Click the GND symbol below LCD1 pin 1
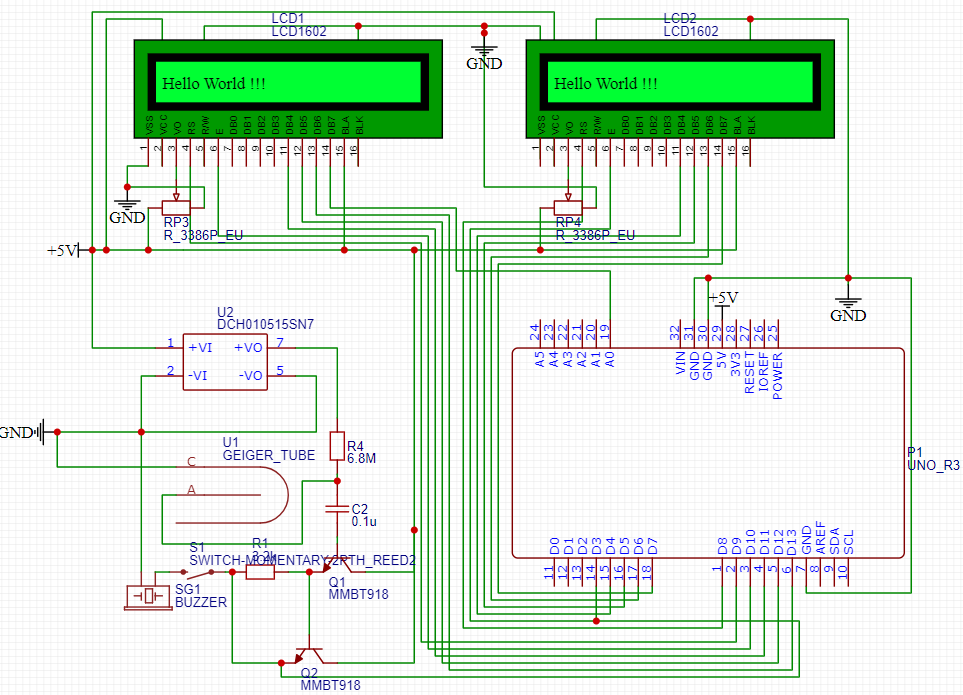 (127, 205)
